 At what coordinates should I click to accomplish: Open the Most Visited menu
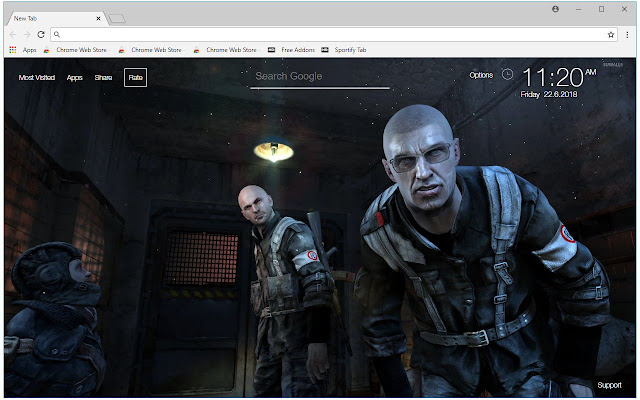click(x=37, y=78)
